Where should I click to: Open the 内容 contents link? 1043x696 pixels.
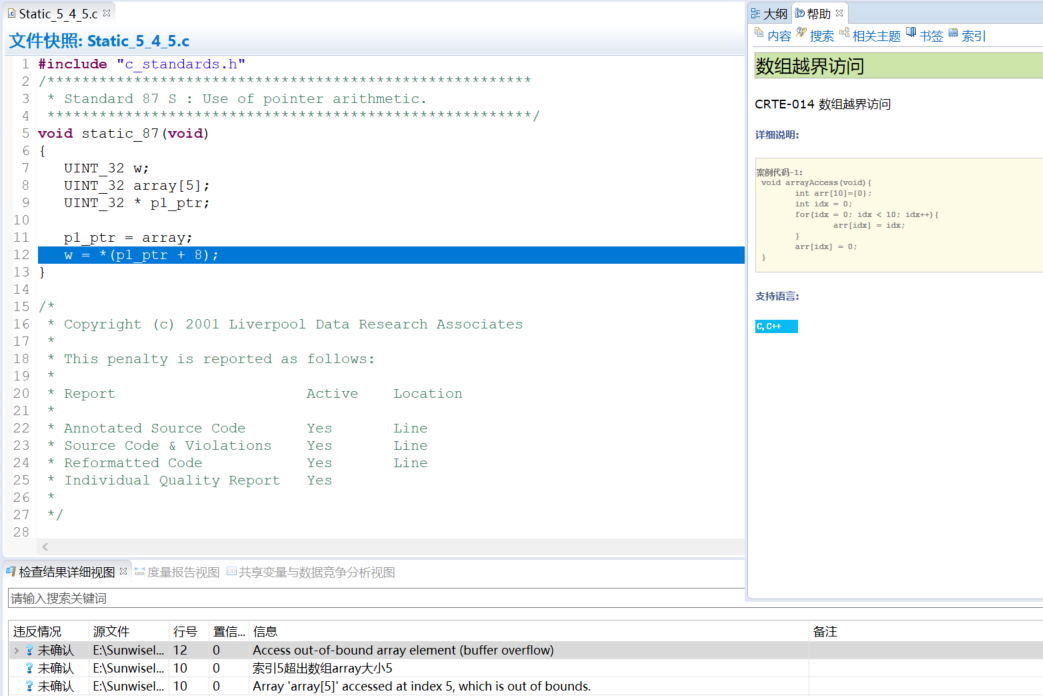point(779,36)
